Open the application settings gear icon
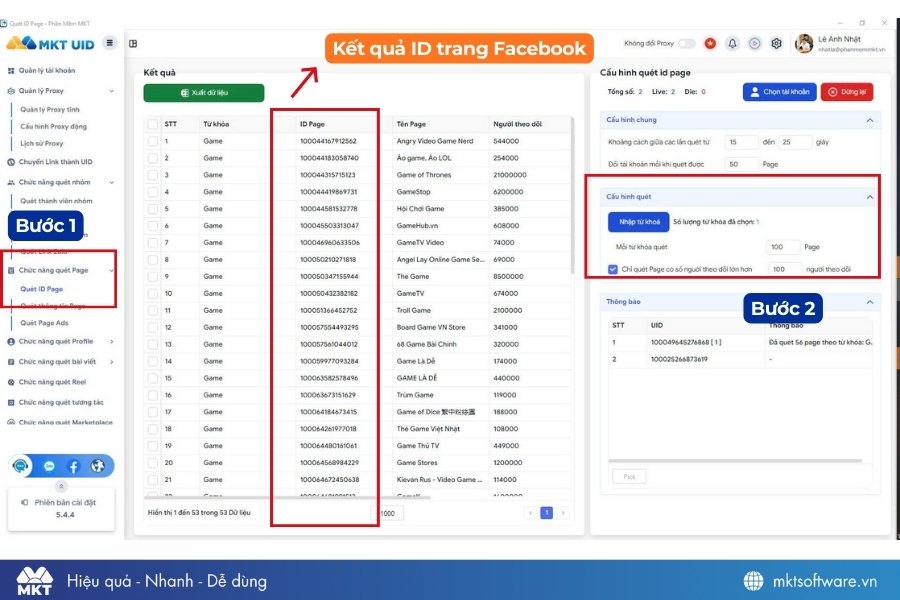Image resolution: width=900 pixels, height=600 pixels. (778, 44)
